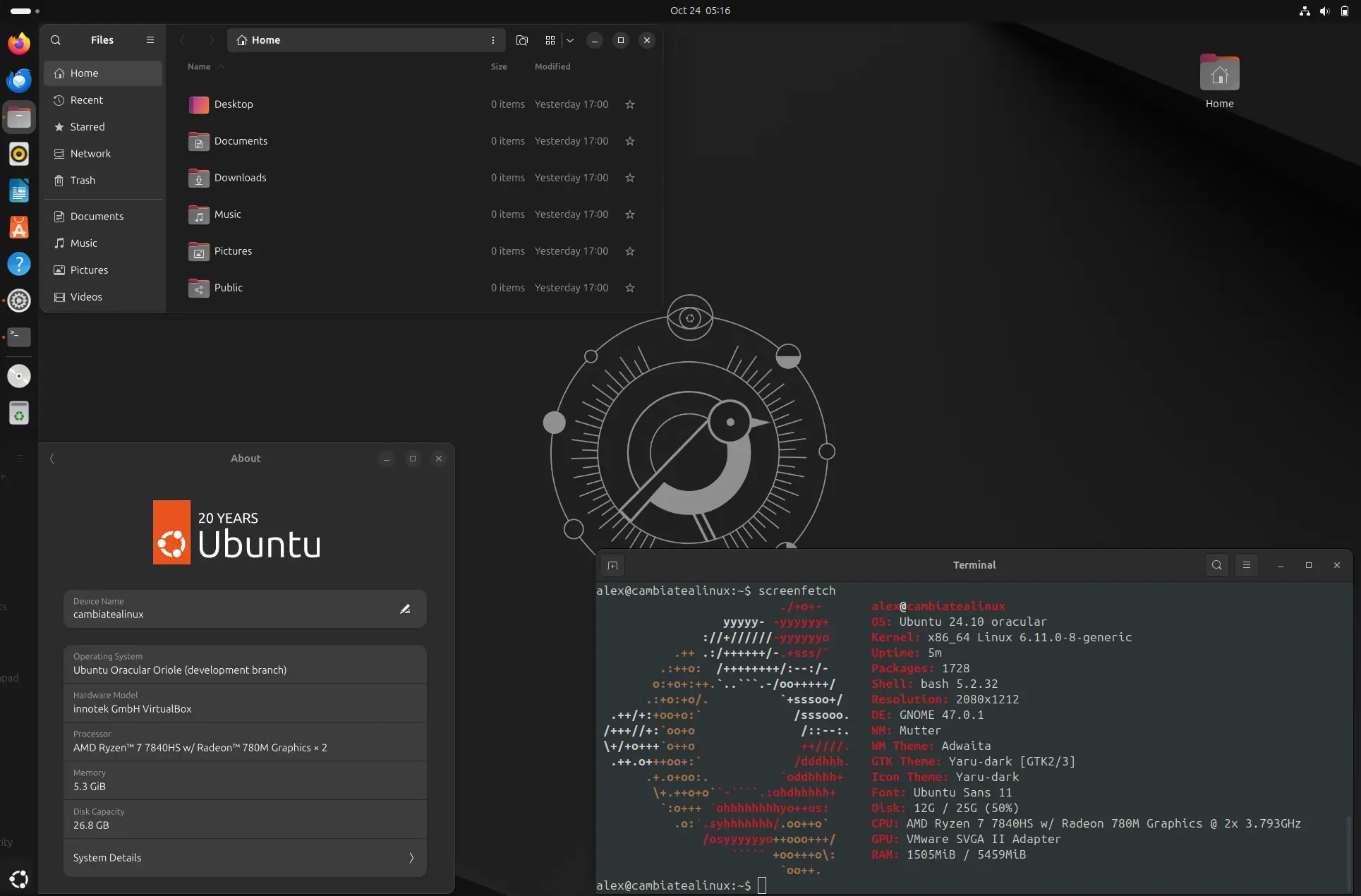
Task: Edit the device name with pencil icon
Action: (x=405, y=609)
